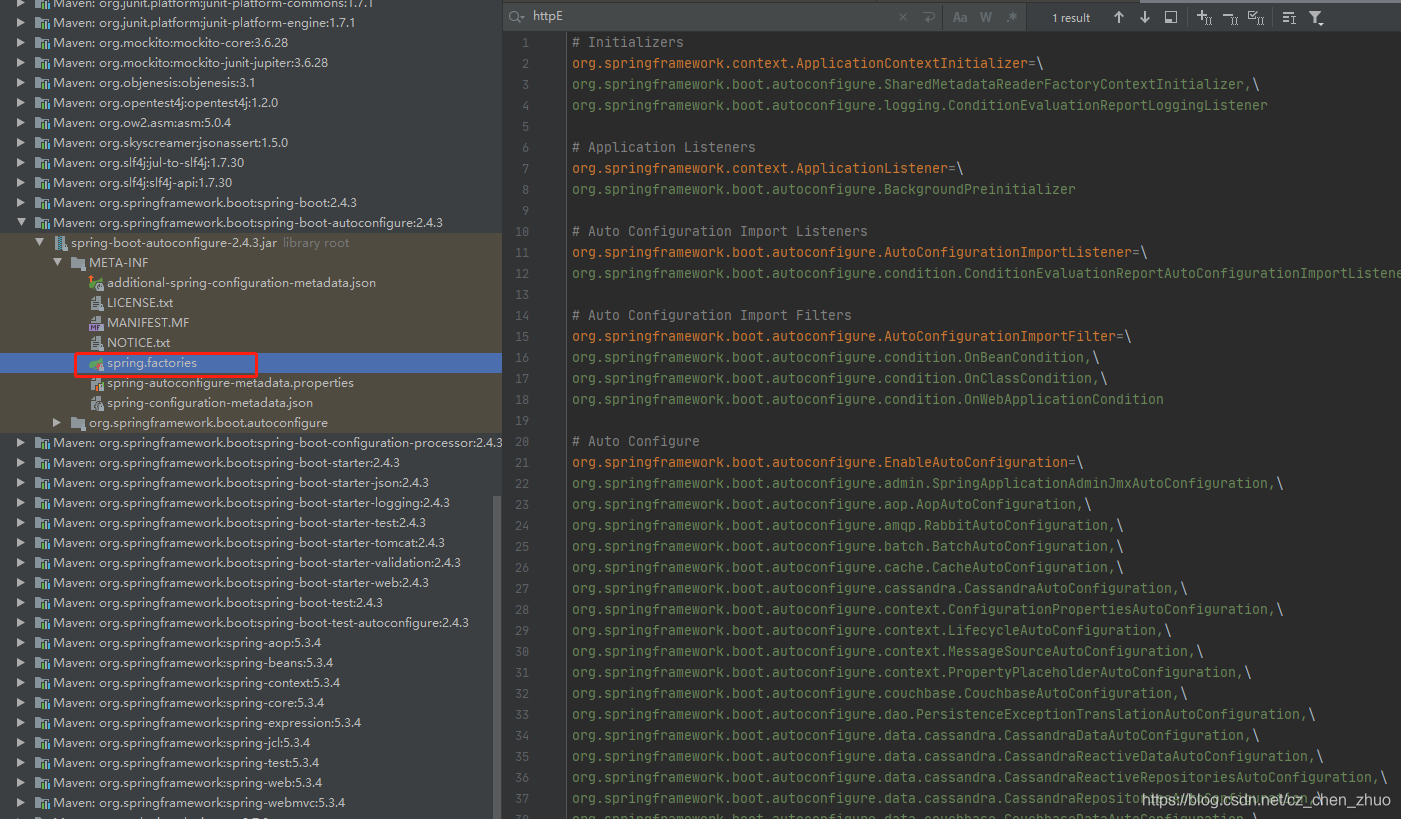Expand Maven spring-boot-starter-web:2.4.3 library
Viewport: 1401px width, 819px height.
pyautogui.click(x=22, y=583)
